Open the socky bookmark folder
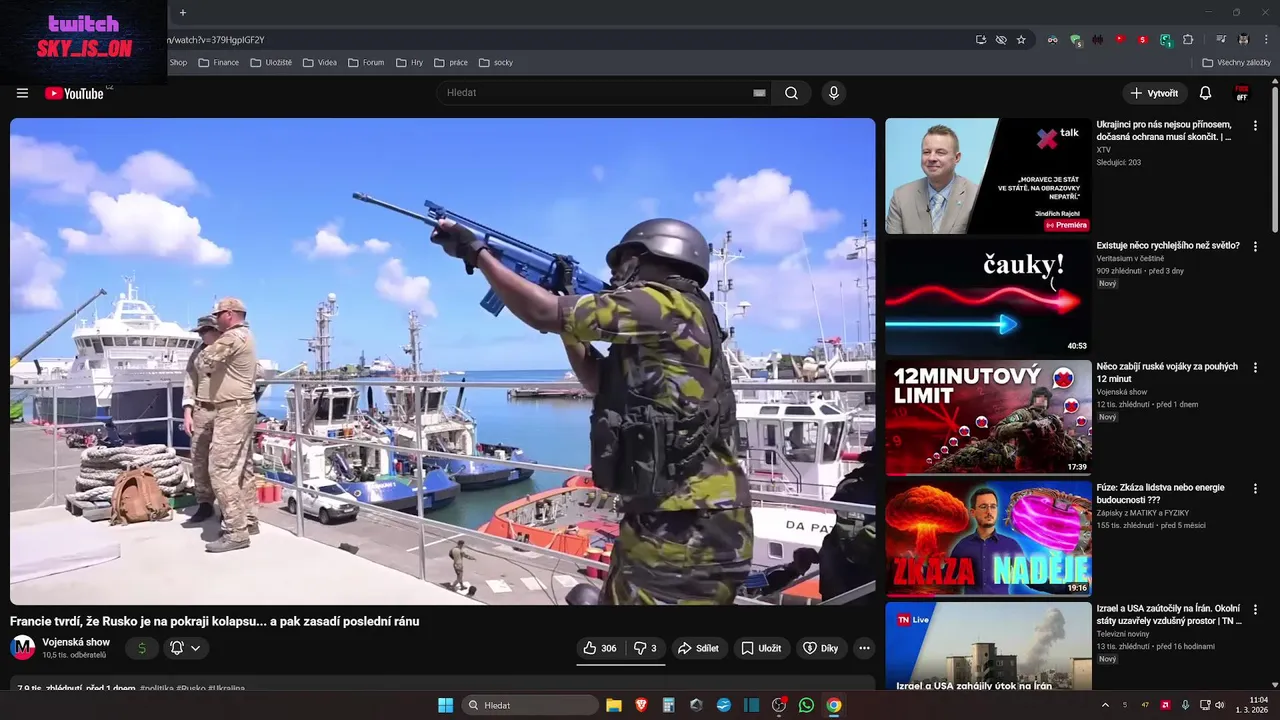 [x=496, y=62]
